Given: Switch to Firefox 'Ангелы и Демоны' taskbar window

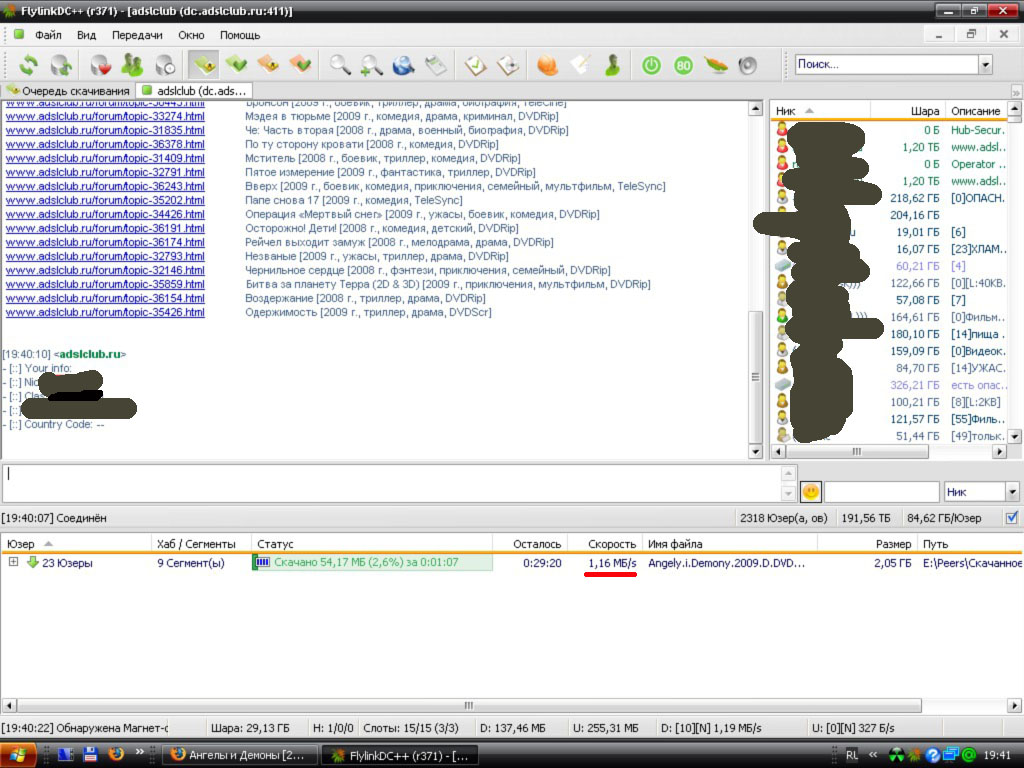Looking at the screenshot, I should (x=242, y=755).
